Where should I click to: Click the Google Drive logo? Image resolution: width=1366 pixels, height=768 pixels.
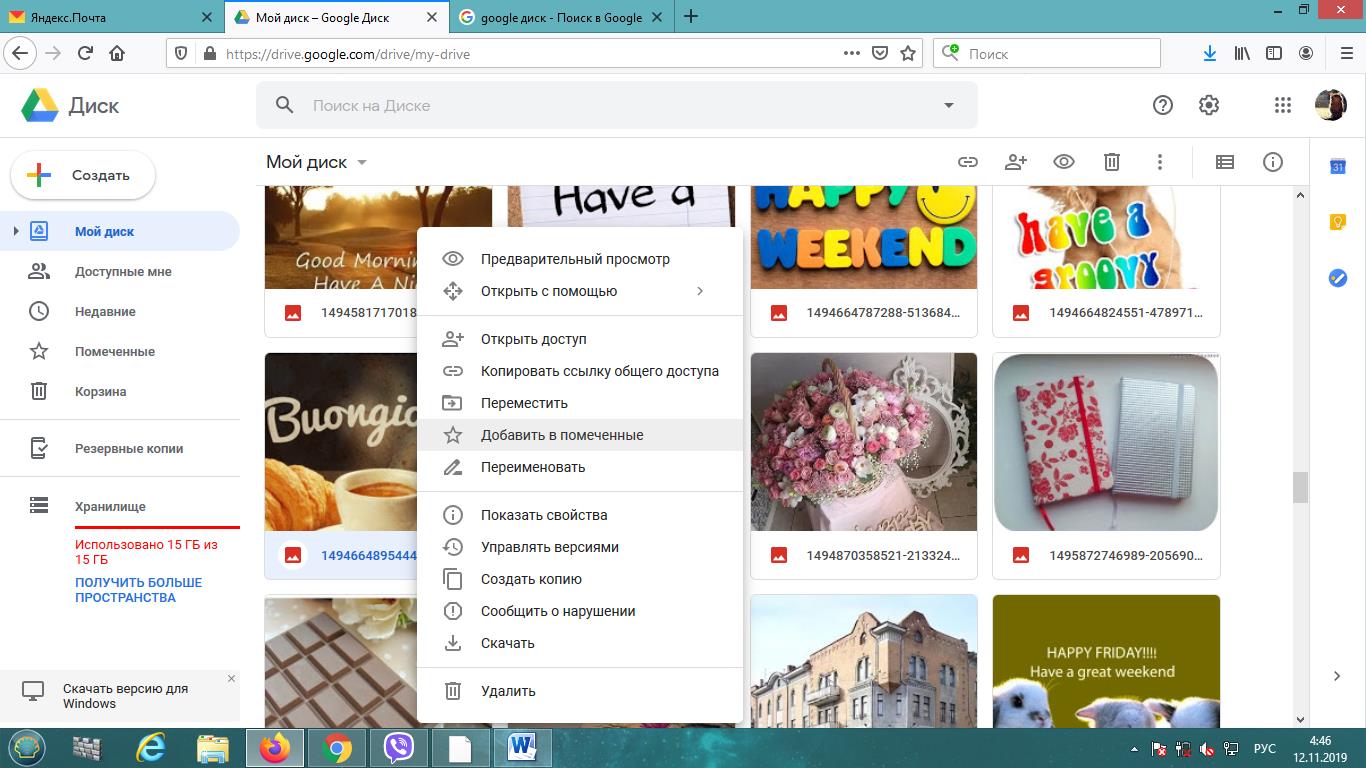(41, 105)
